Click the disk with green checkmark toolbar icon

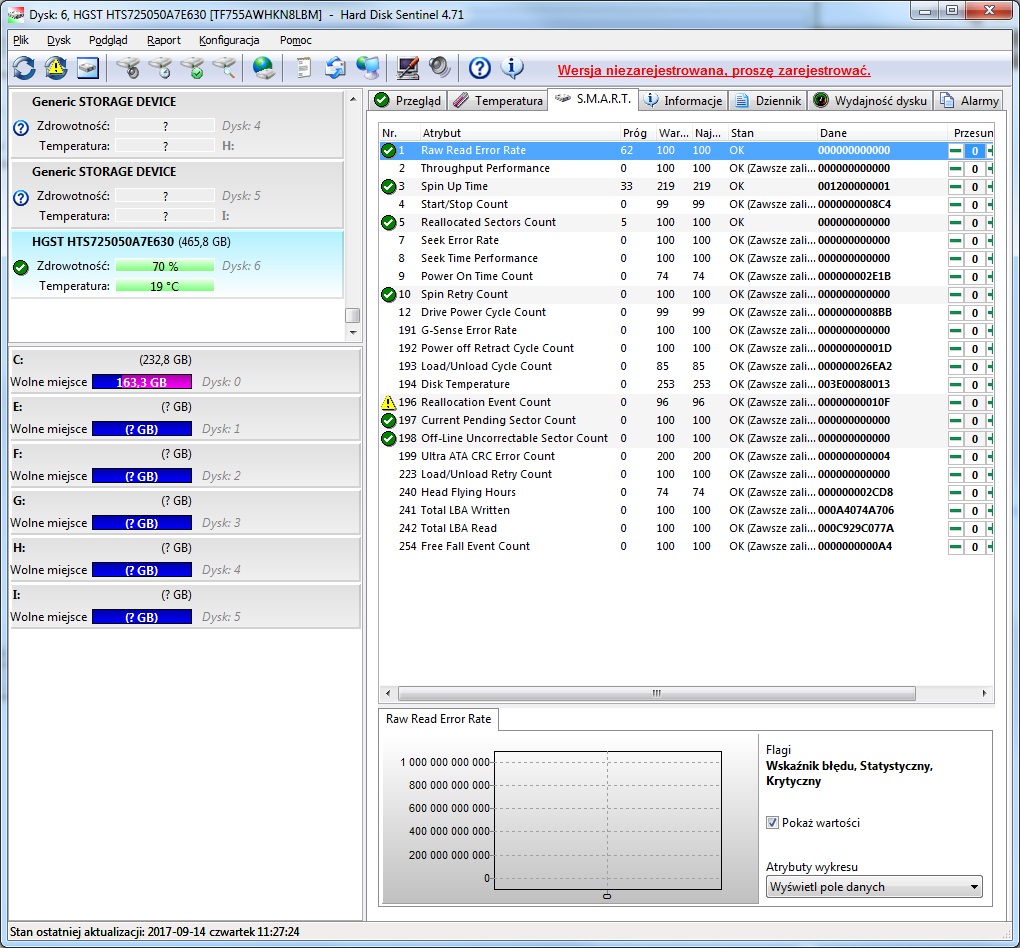pyautogui.click(x=193, y=68)
